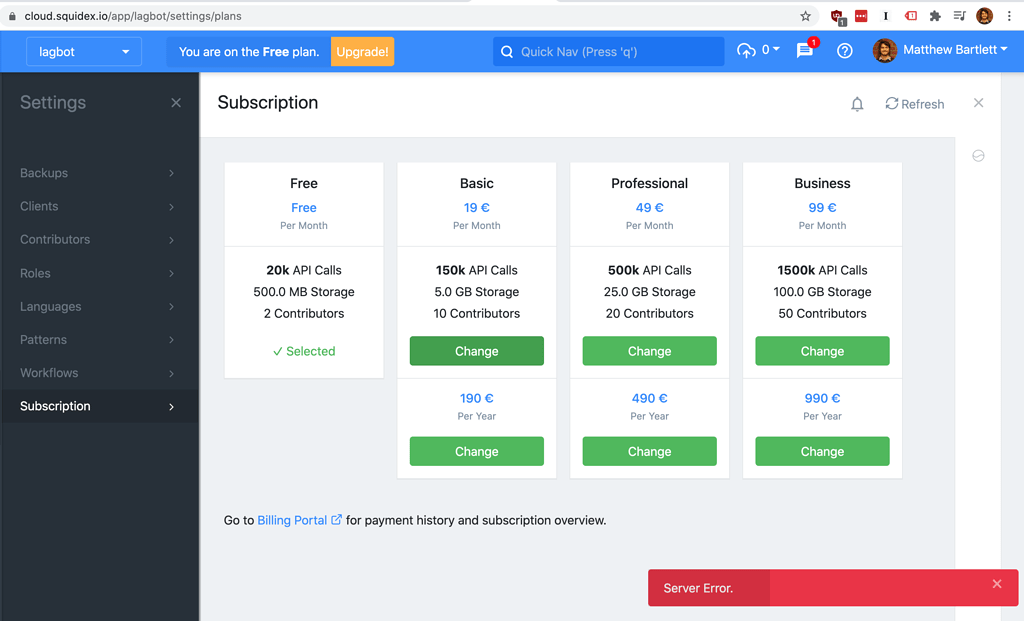Click the browser address bar

click(300, 16)
